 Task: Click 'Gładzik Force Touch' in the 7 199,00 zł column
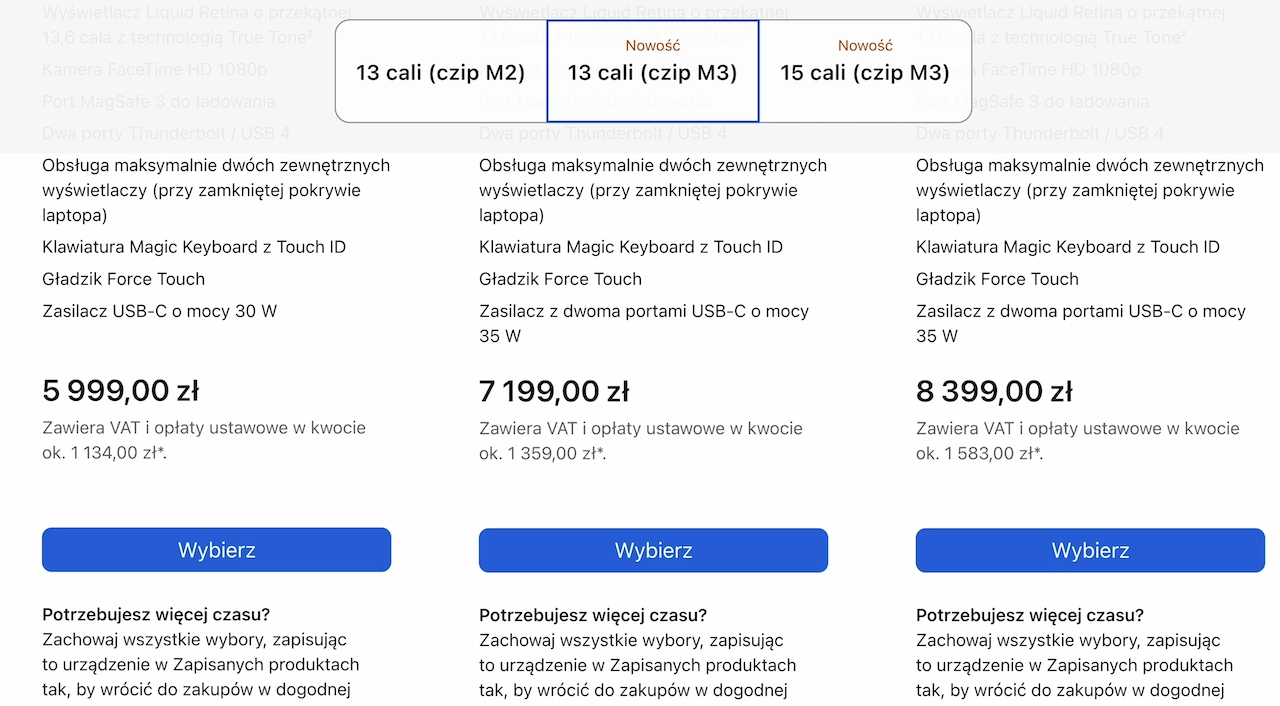[560, 279]
